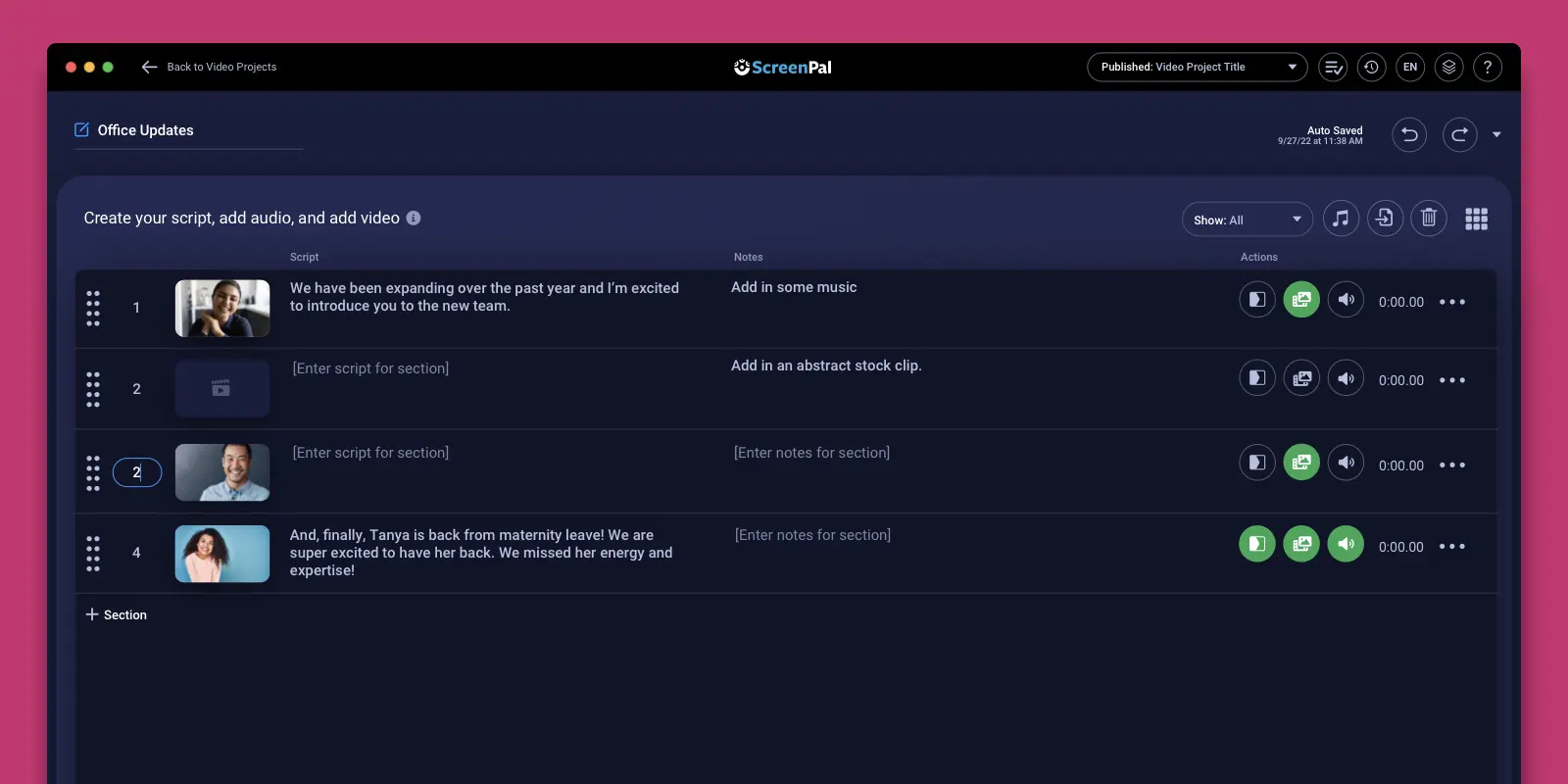
Task: Open more options for section 4
Action: point(1452,547)
